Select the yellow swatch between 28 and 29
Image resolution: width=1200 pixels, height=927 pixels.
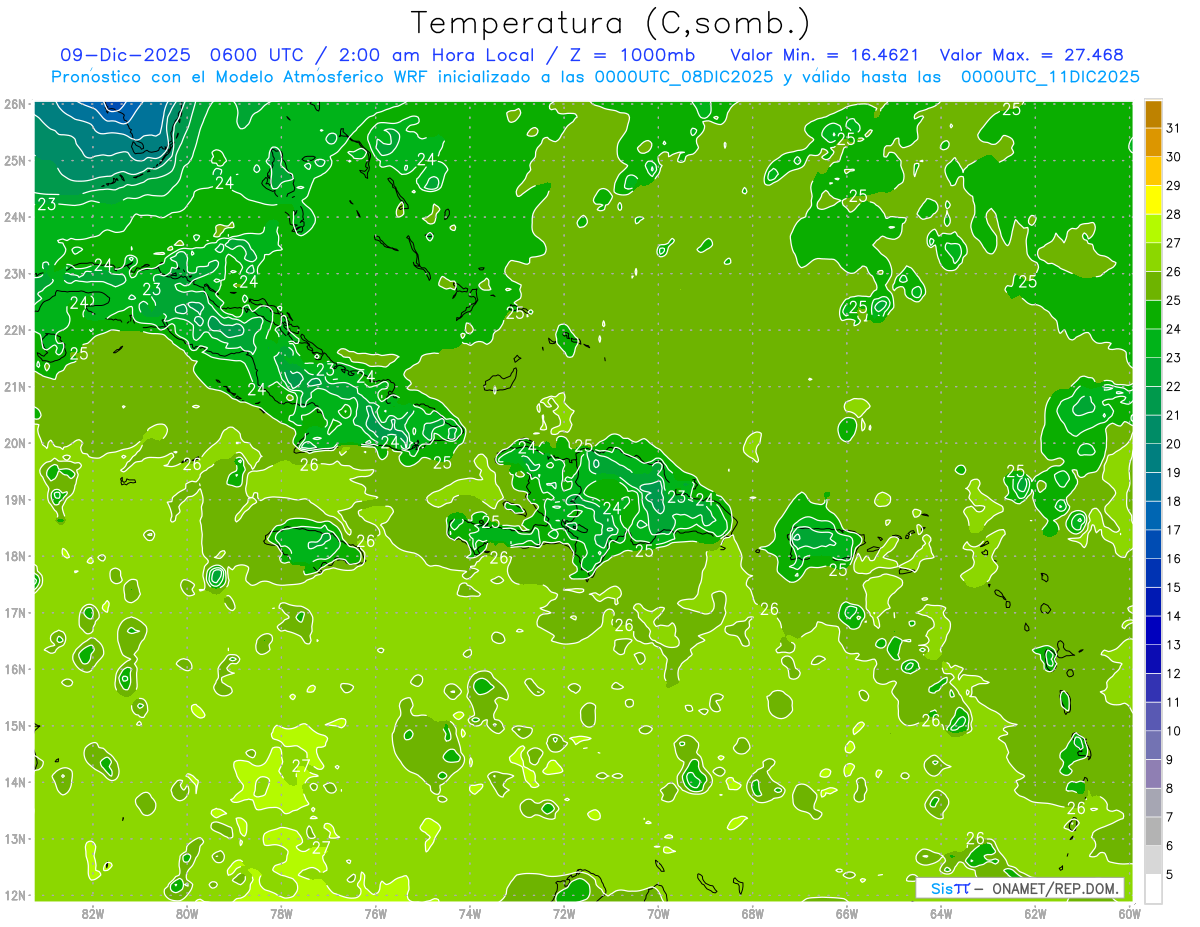point(1153,200)
